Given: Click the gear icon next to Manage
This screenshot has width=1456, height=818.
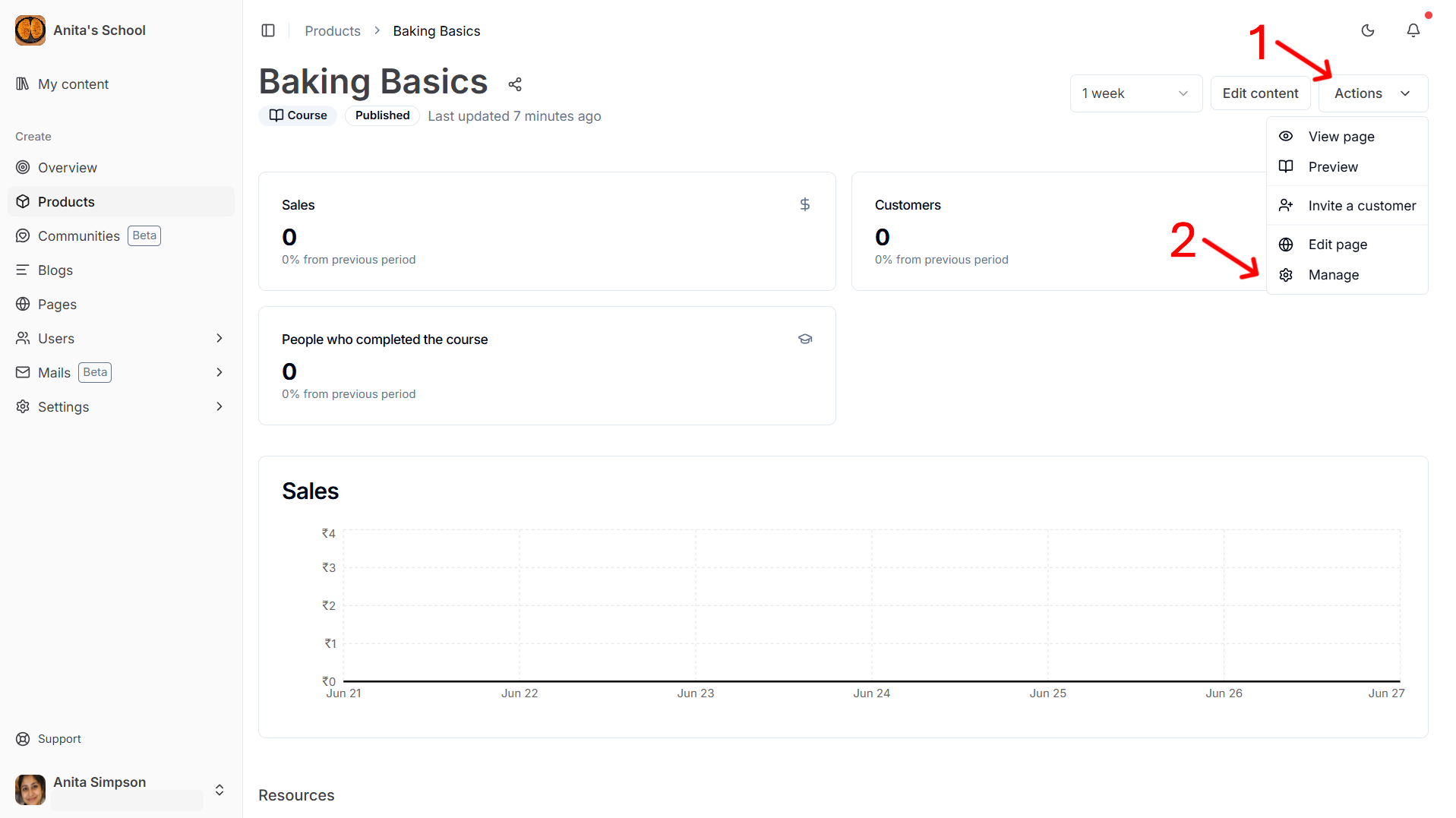Looking at the screenshot, I should click(1286, 275).
